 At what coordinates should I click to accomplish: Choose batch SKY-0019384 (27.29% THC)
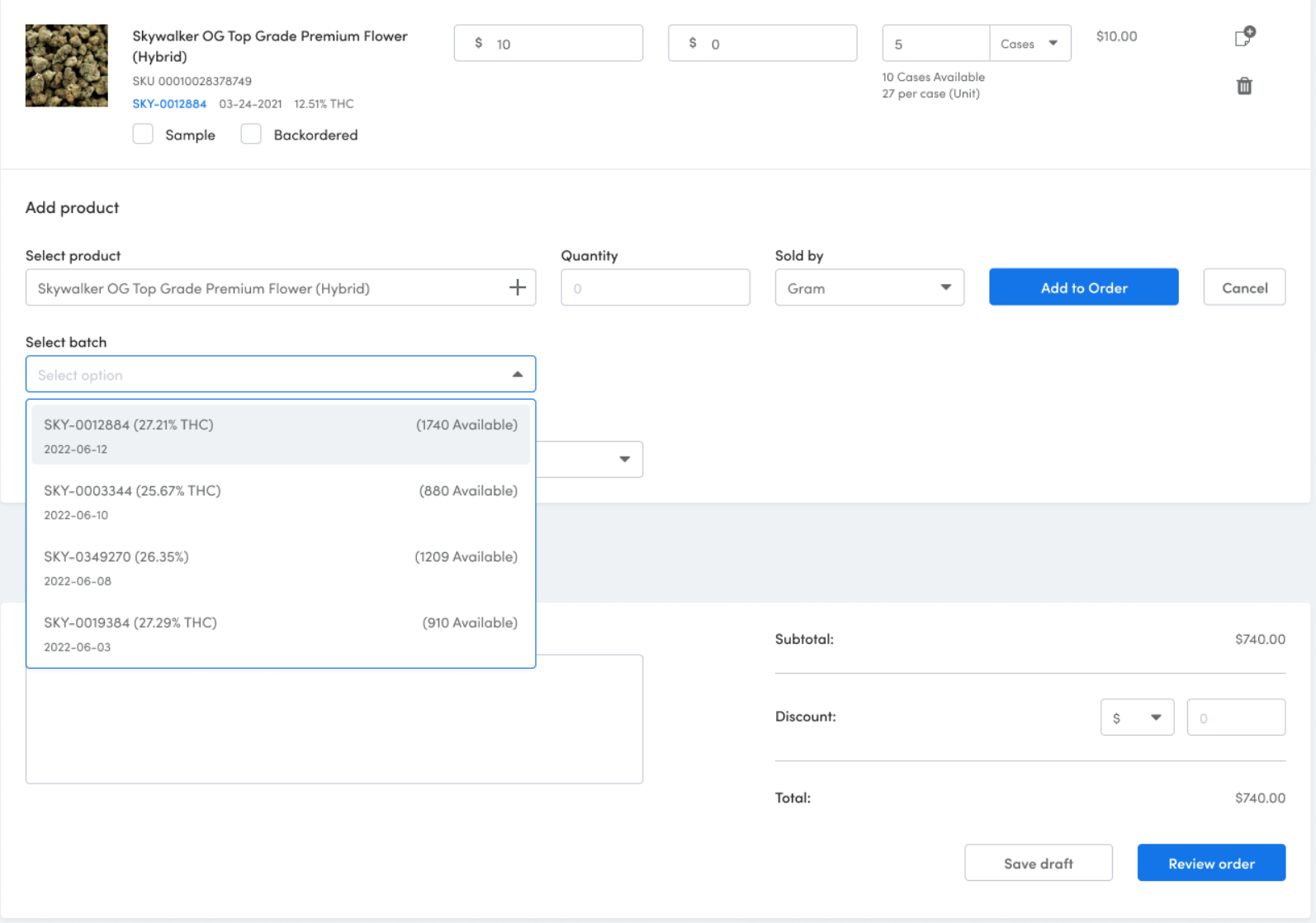click(x=281, y=633)
